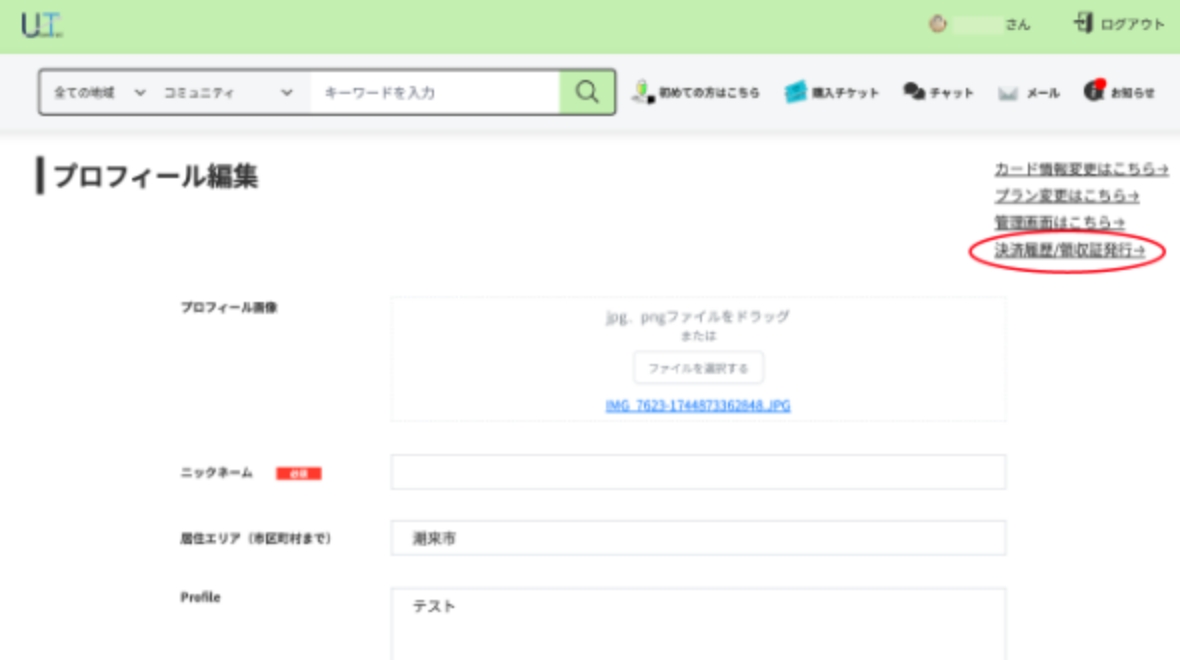Open the カード情報変更はこちら link

[x=1081, y=169]
